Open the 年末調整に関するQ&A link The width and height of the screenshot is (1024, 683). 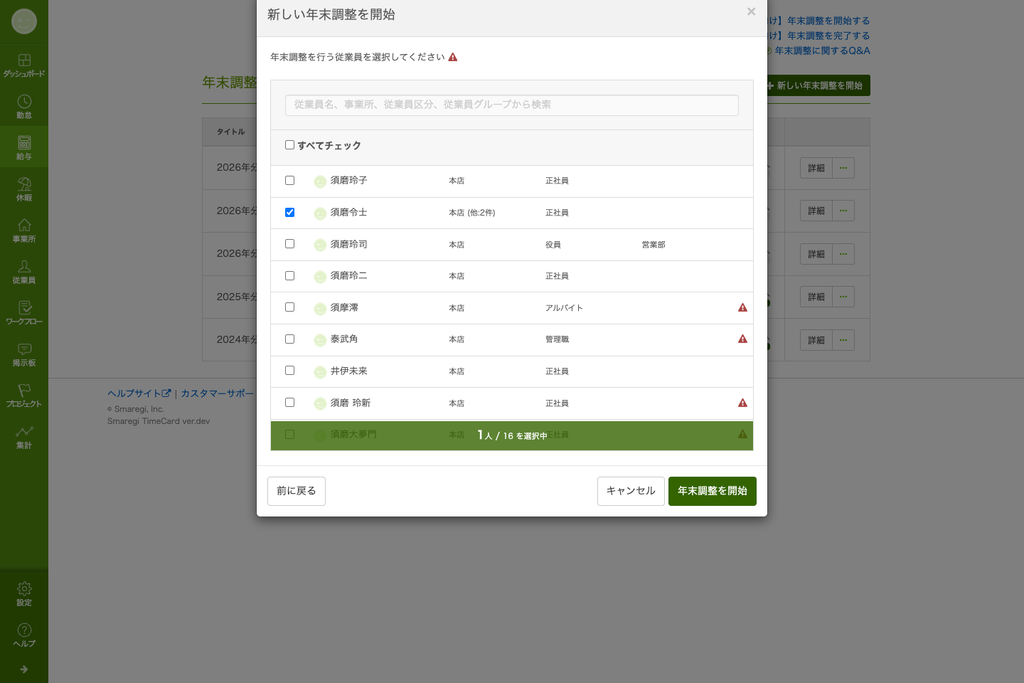(822, 51)
